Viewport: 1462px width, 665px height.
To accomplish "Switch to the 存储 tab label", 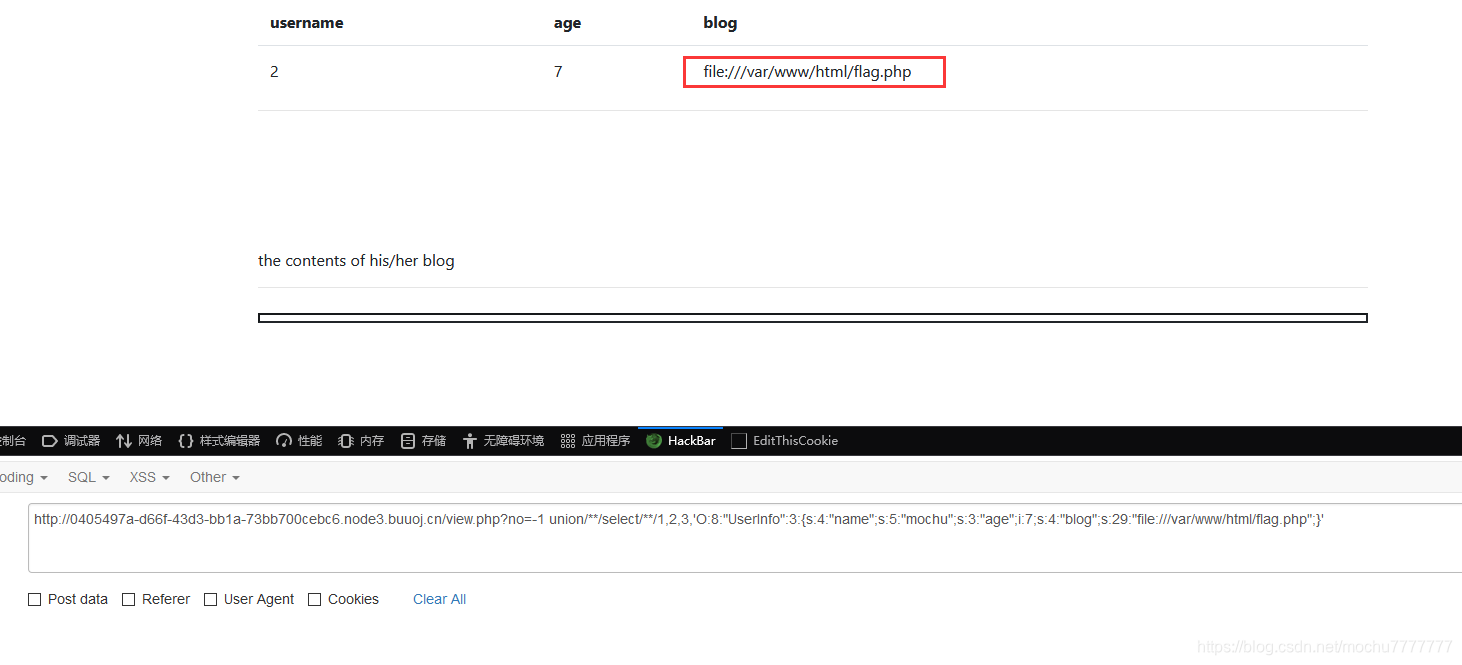I will point(434,441).
